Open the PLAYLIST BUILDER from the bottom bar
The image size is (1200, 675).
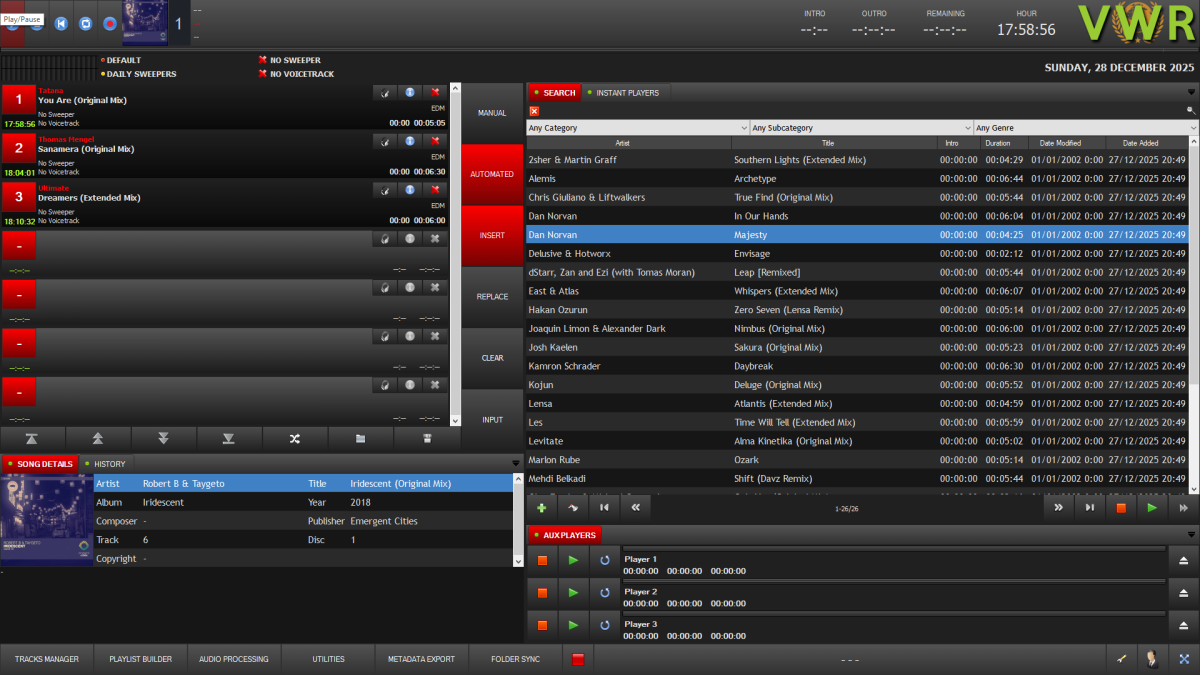[140, 658]
